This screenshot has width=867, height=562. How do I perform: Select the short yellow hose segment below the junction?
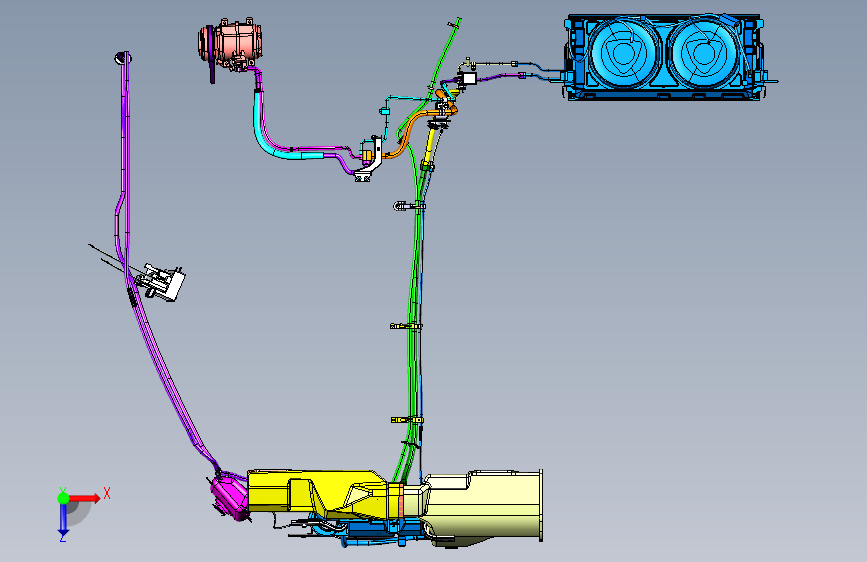(429, 147)
